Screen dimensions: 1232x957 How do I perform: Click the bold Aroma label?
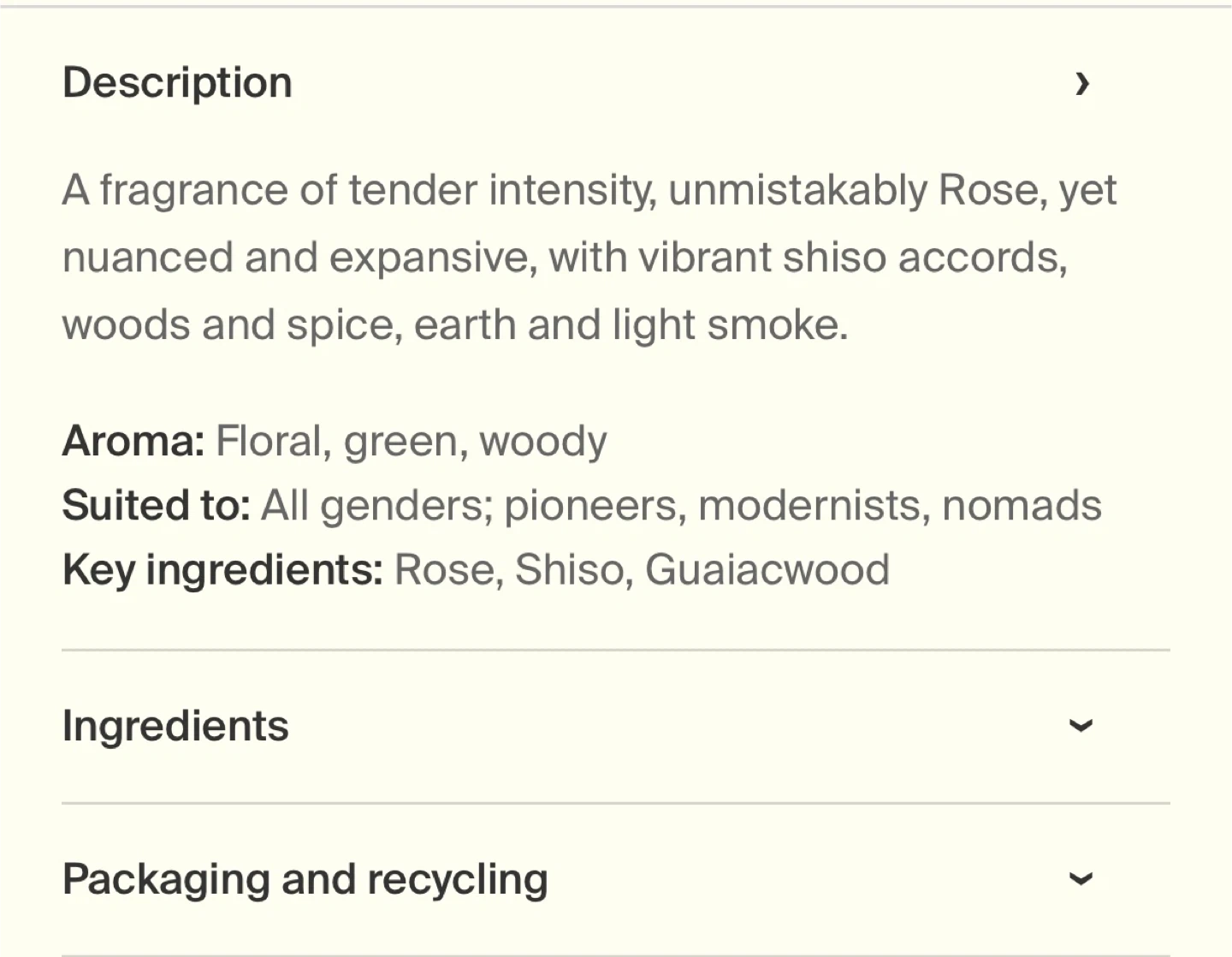point(133,441)
